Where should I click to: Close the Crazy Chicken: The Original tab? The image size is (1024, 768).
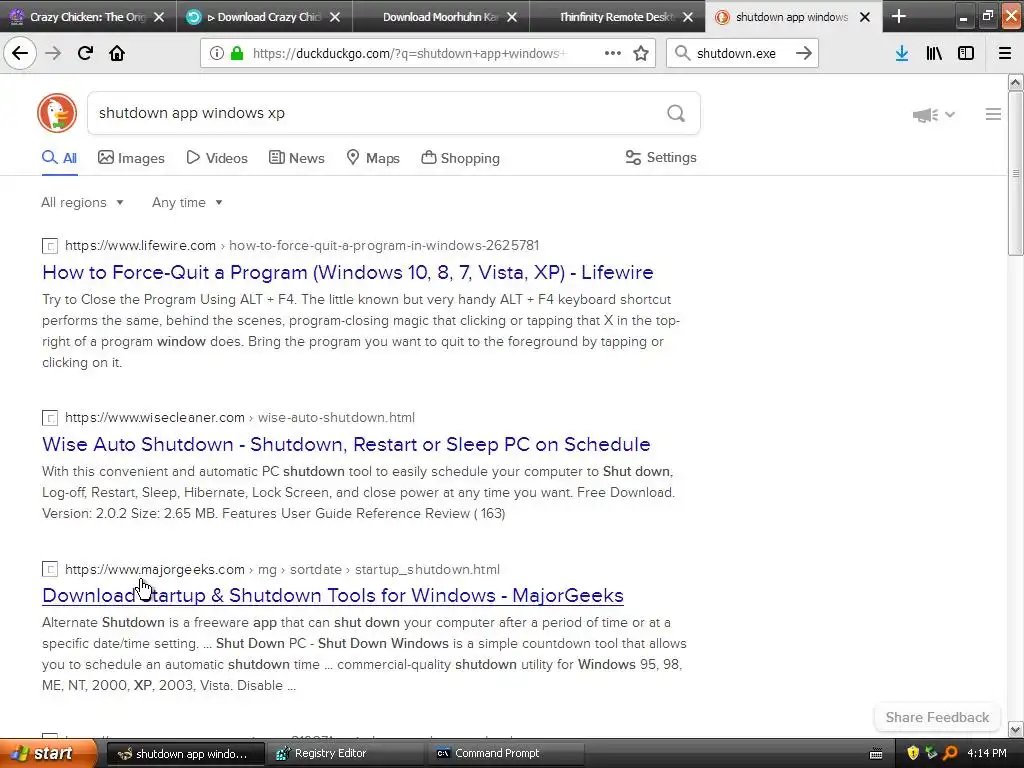tap(159, 17)
